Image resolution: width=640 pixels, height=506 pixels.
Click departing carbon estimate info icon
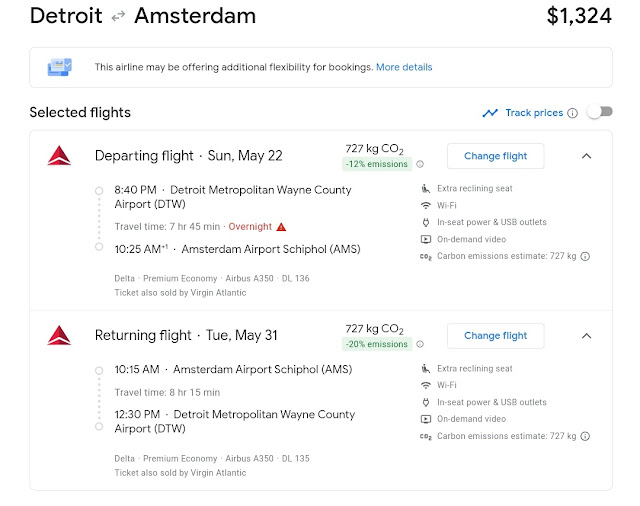[x=585, y=256]
